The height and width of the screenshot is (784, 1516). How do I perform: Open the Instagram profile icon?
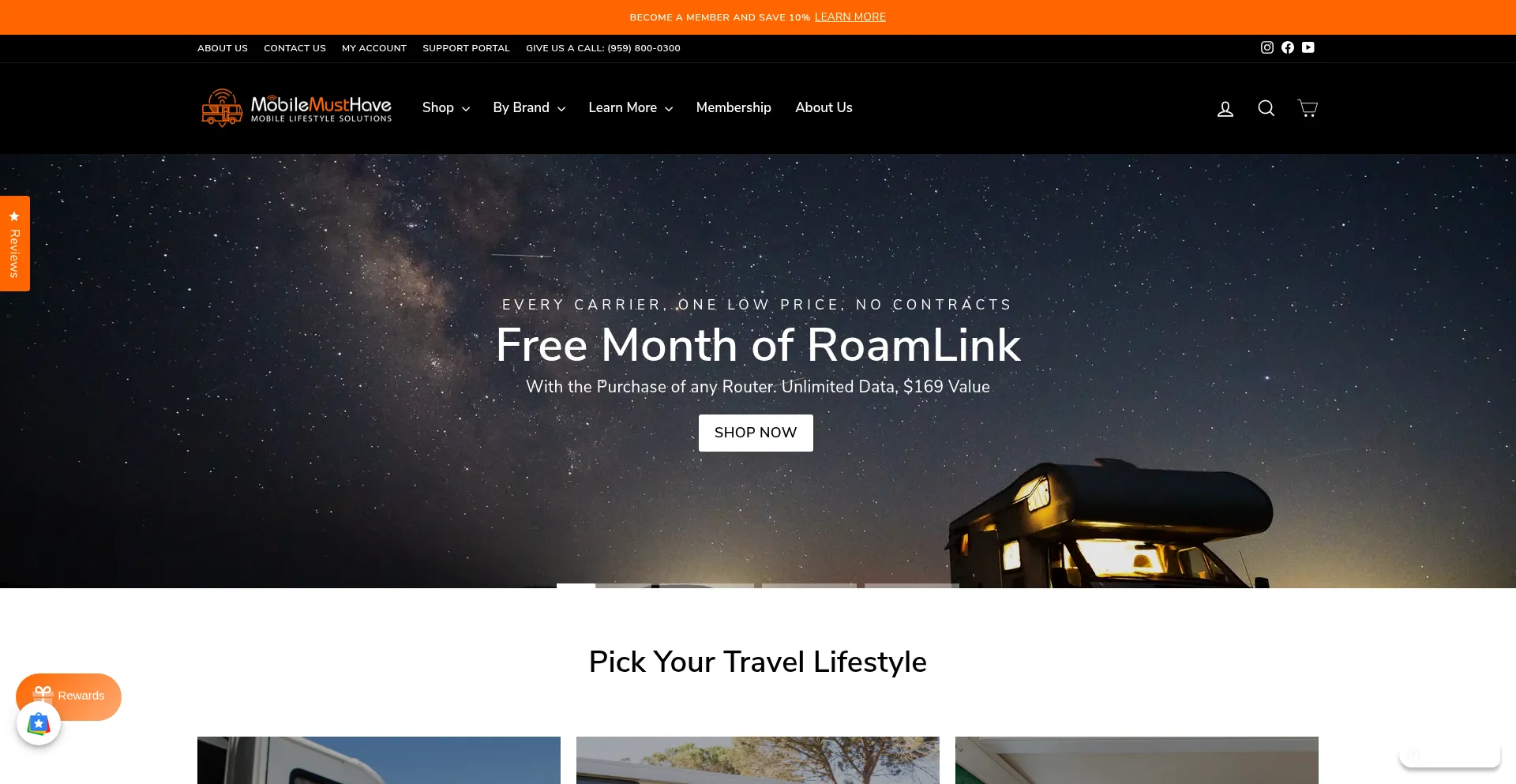(x=1267, y=47)
